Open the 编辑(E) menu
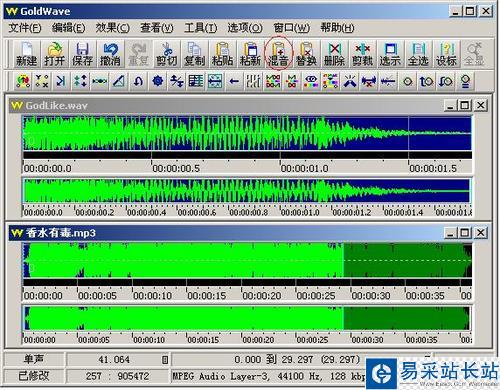This screenshot has width=500, height=390. (69, 28)
